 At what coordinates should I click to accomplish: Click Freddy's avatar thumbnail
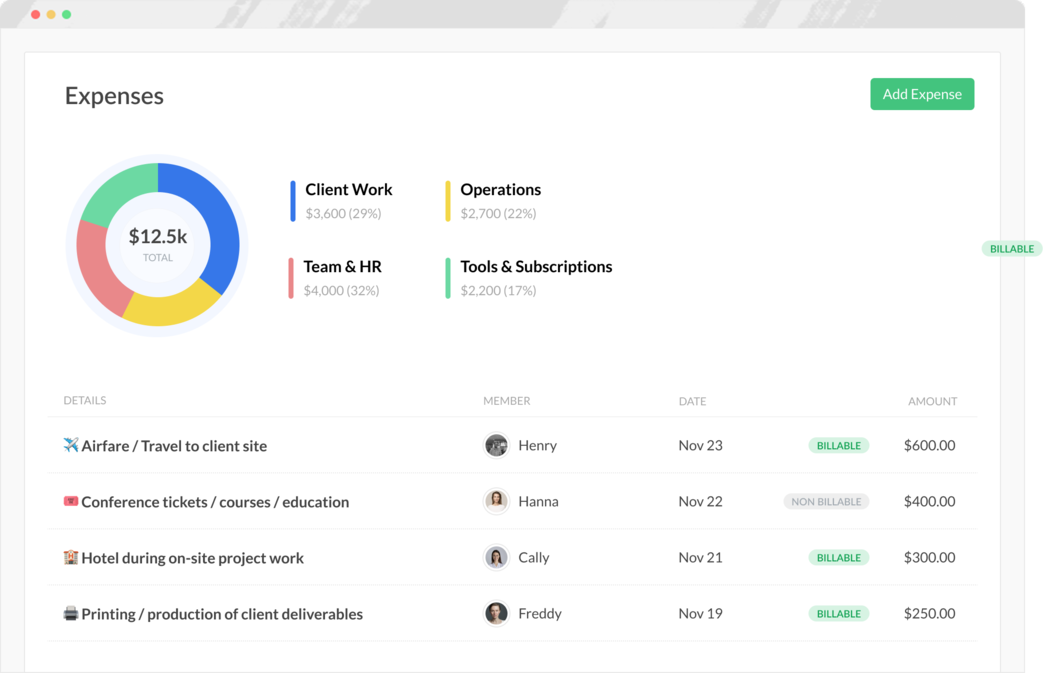click(496, 613)
